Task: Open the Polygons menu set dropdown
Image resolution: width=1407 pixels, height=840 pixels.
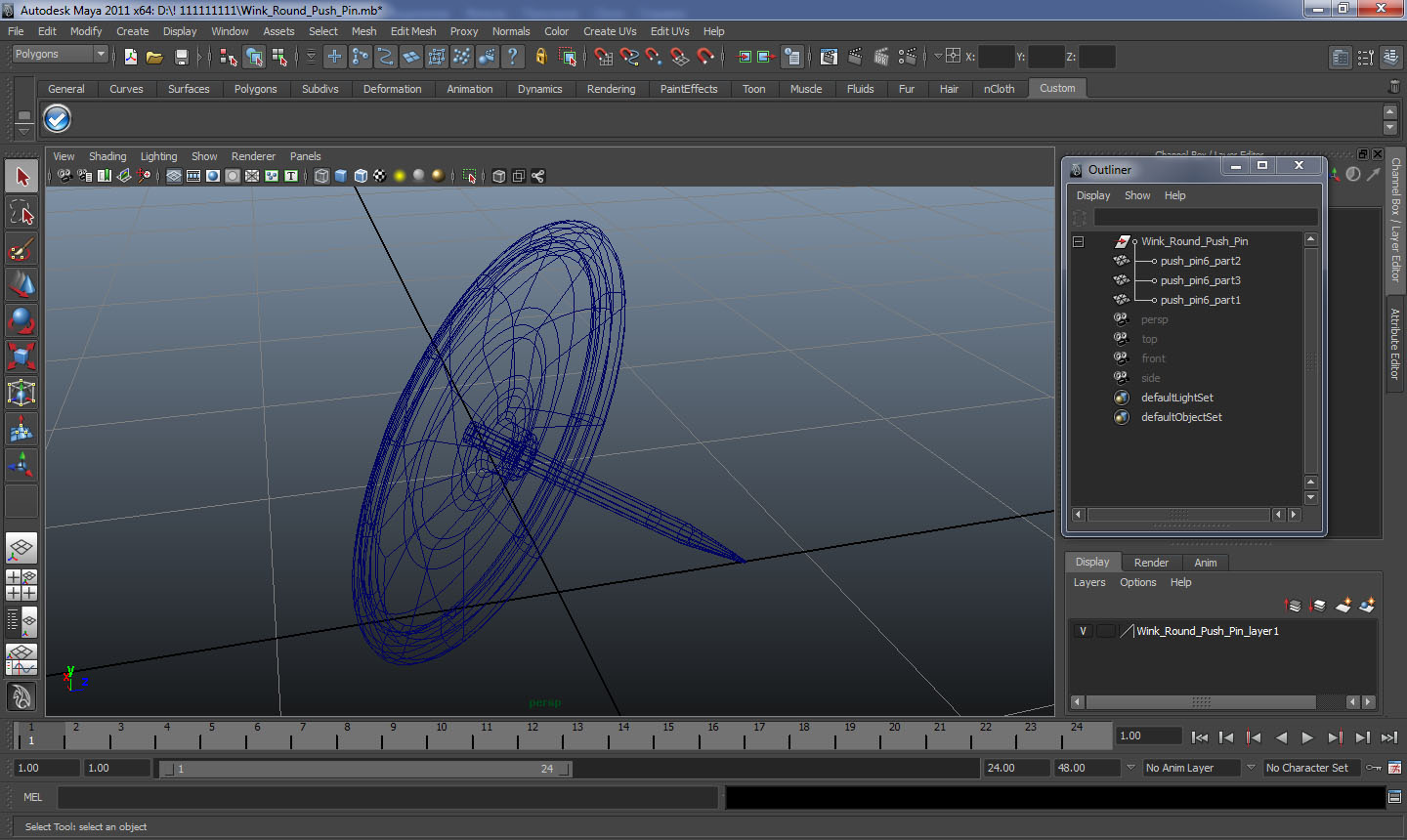Action: (60, 55)
